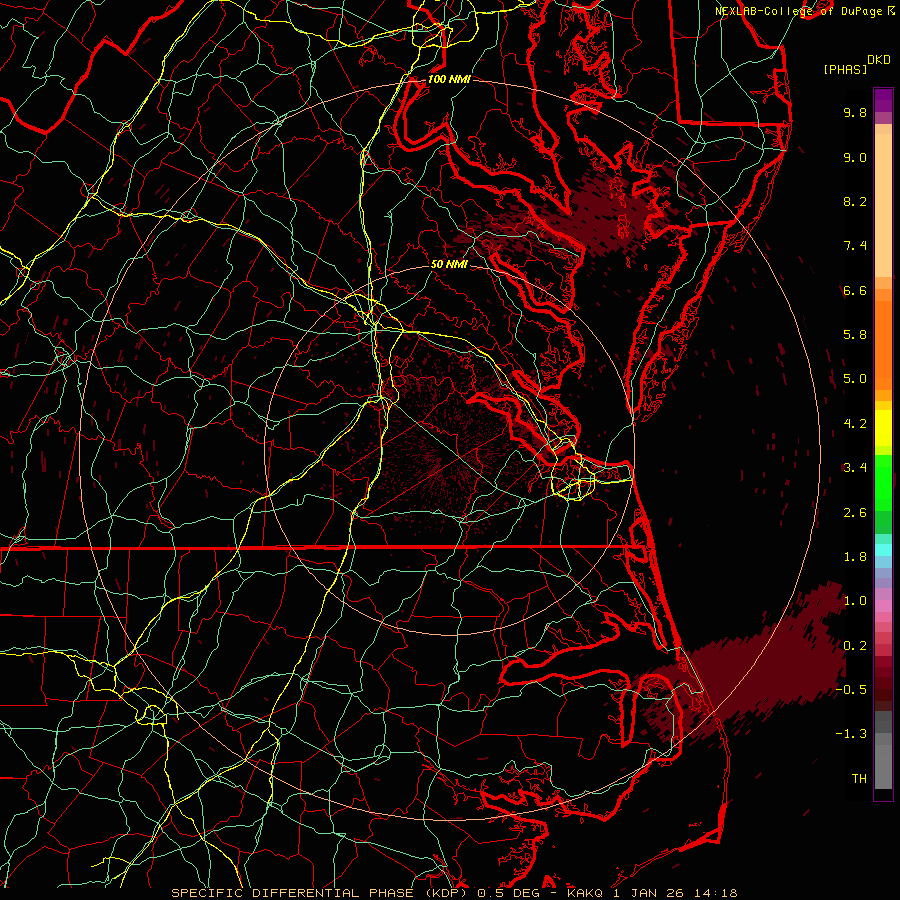Click the 4.2 scale value
900x900 pixels.
pyautogui.click(x=855, y=424)
